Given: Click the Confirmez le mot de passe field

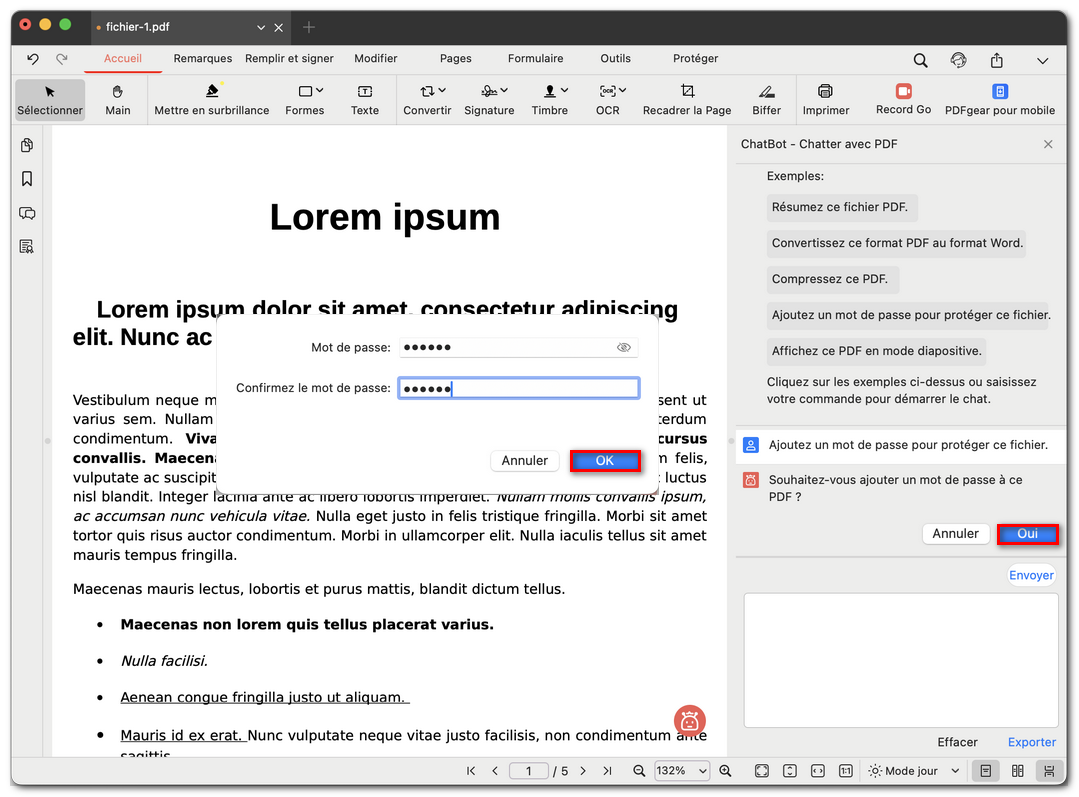Looking at the screenshot, I should click(x=518, y=388).
